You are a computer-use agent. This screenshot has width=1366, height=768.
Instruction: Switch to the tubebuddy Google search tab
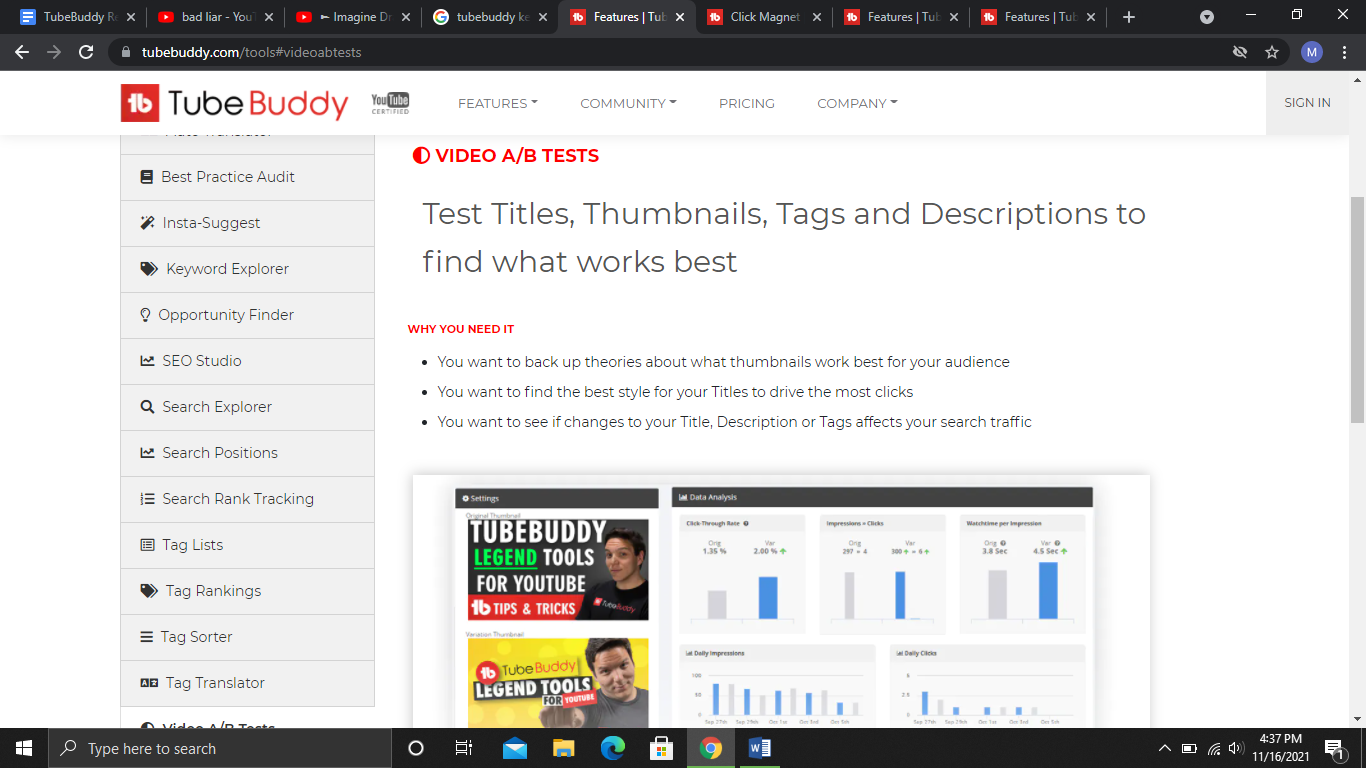[x=490, y=17]
